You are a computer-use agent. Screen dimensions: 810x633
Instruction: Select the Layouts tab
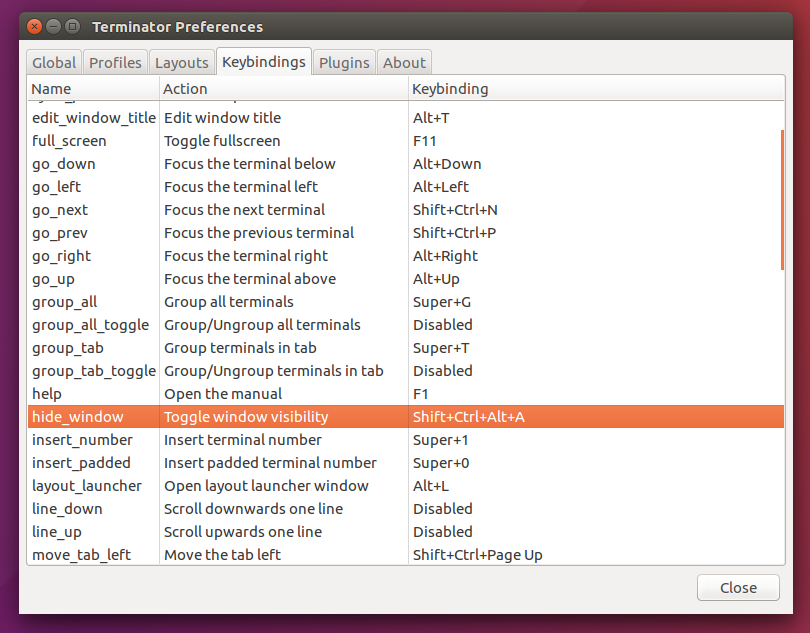point(182,63)
